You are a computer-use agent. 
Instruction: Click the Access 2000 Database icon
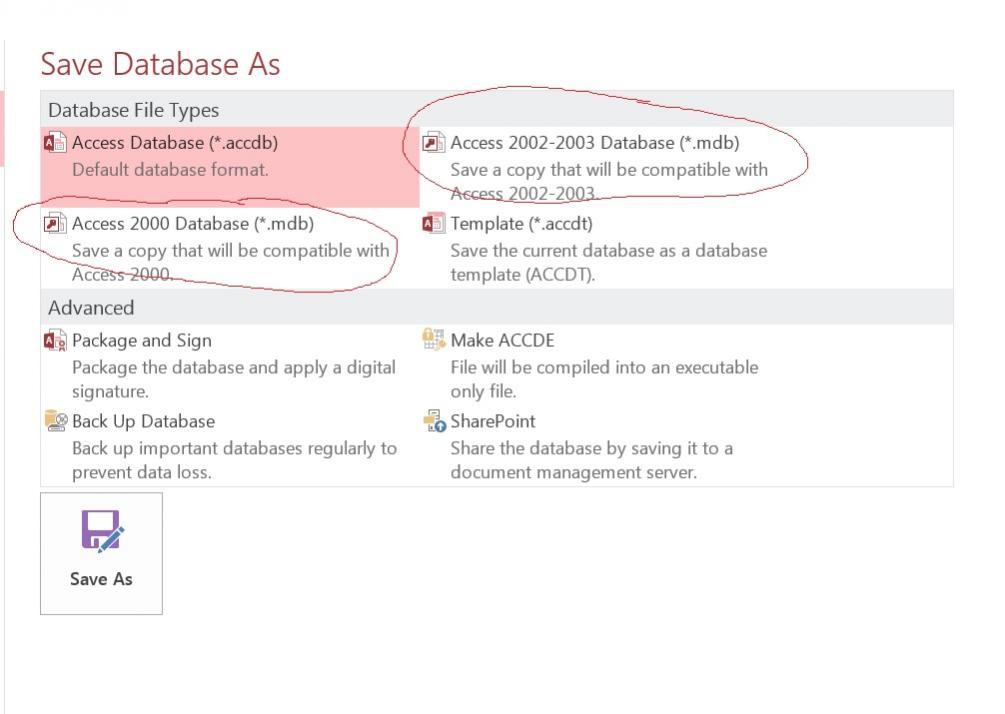54,223
